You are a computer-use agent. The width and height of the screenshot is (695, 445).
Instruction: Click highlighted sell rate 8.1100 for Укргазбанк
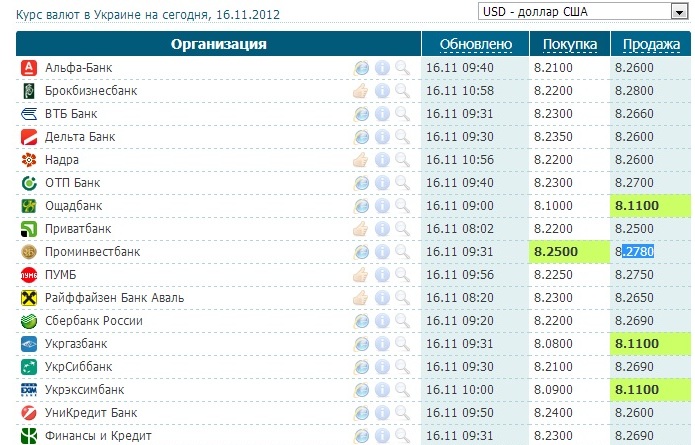click(637, 344)
